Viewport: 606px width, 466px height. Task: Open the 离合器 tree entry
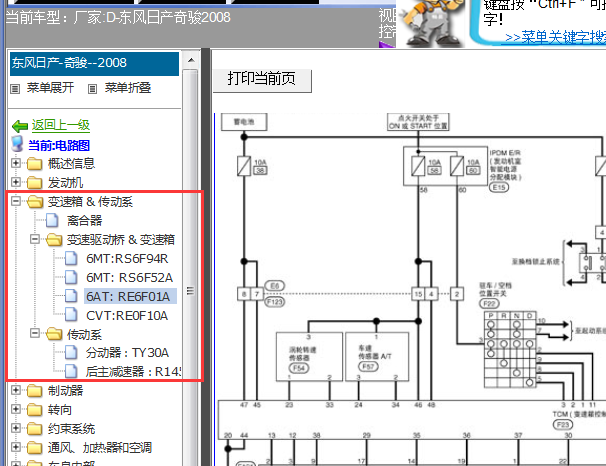(84, 221)
